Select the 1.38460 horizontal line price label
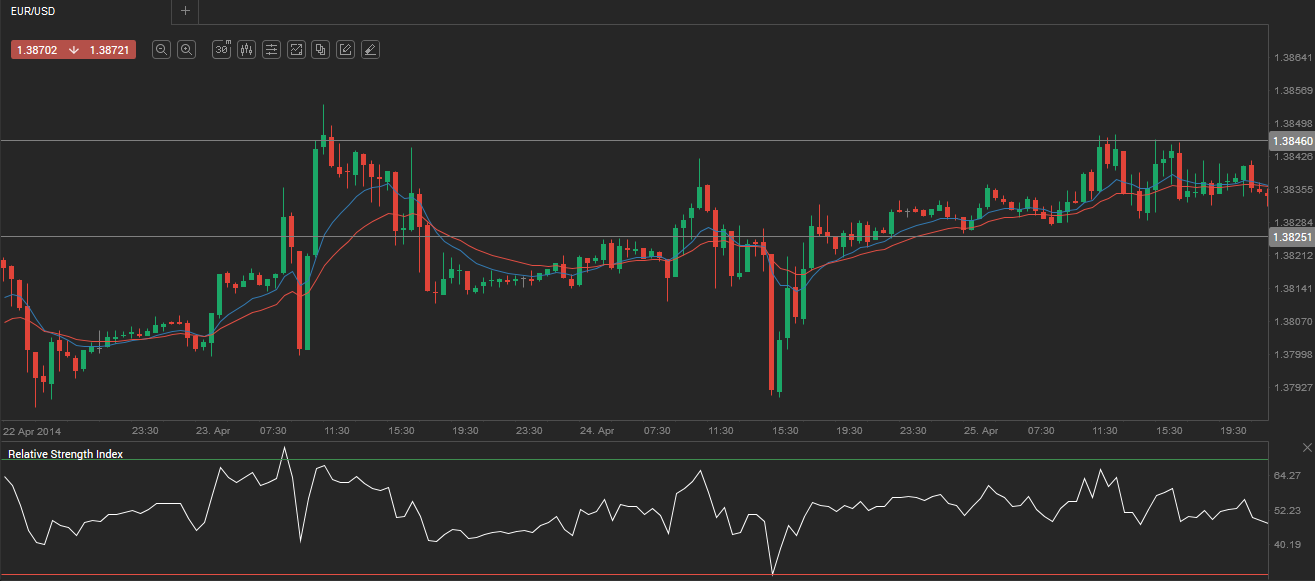The image size is (1315, 581). [1290, 141]
